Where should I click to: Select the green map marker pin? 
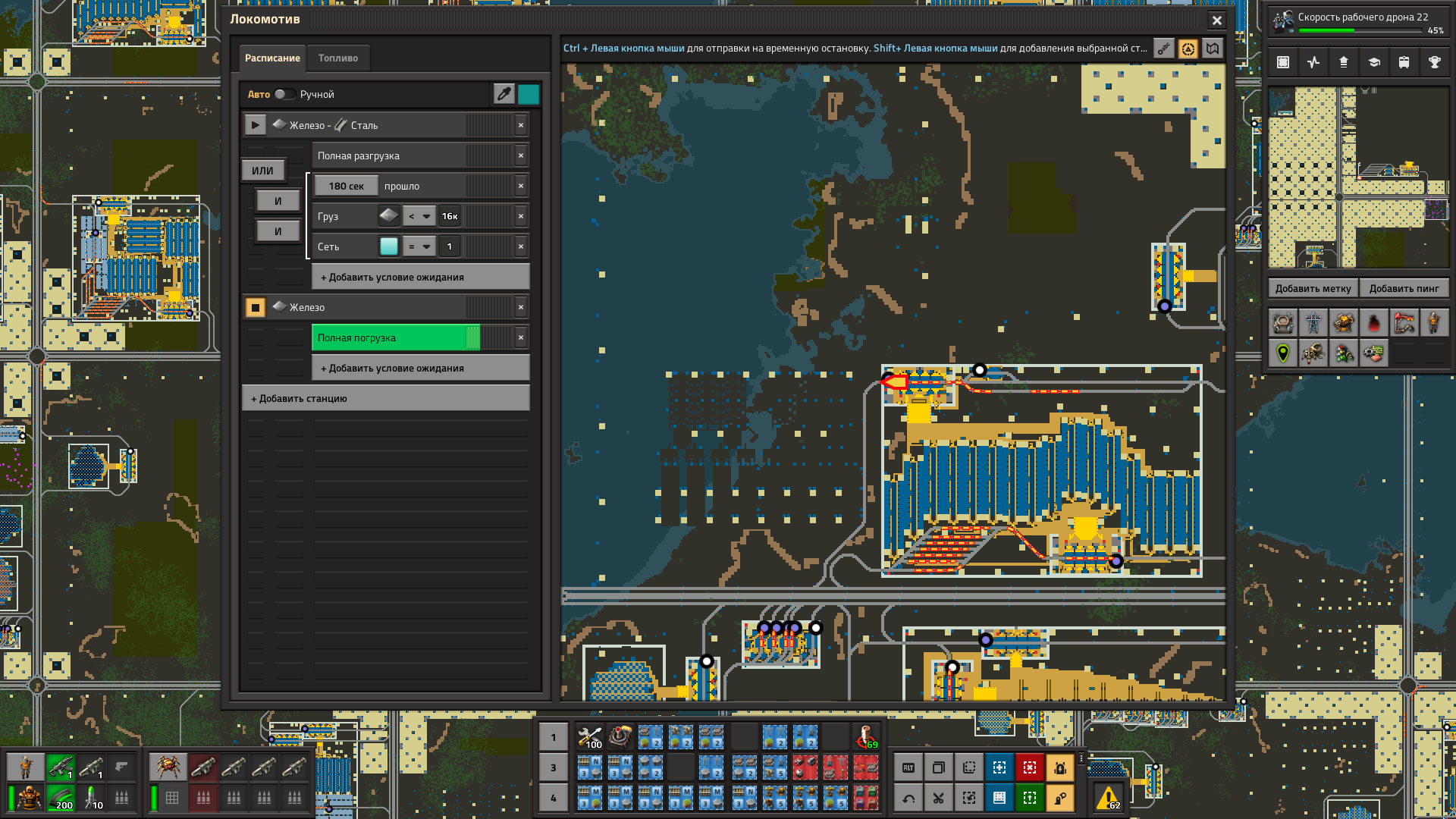click(x=1283, y=353)
